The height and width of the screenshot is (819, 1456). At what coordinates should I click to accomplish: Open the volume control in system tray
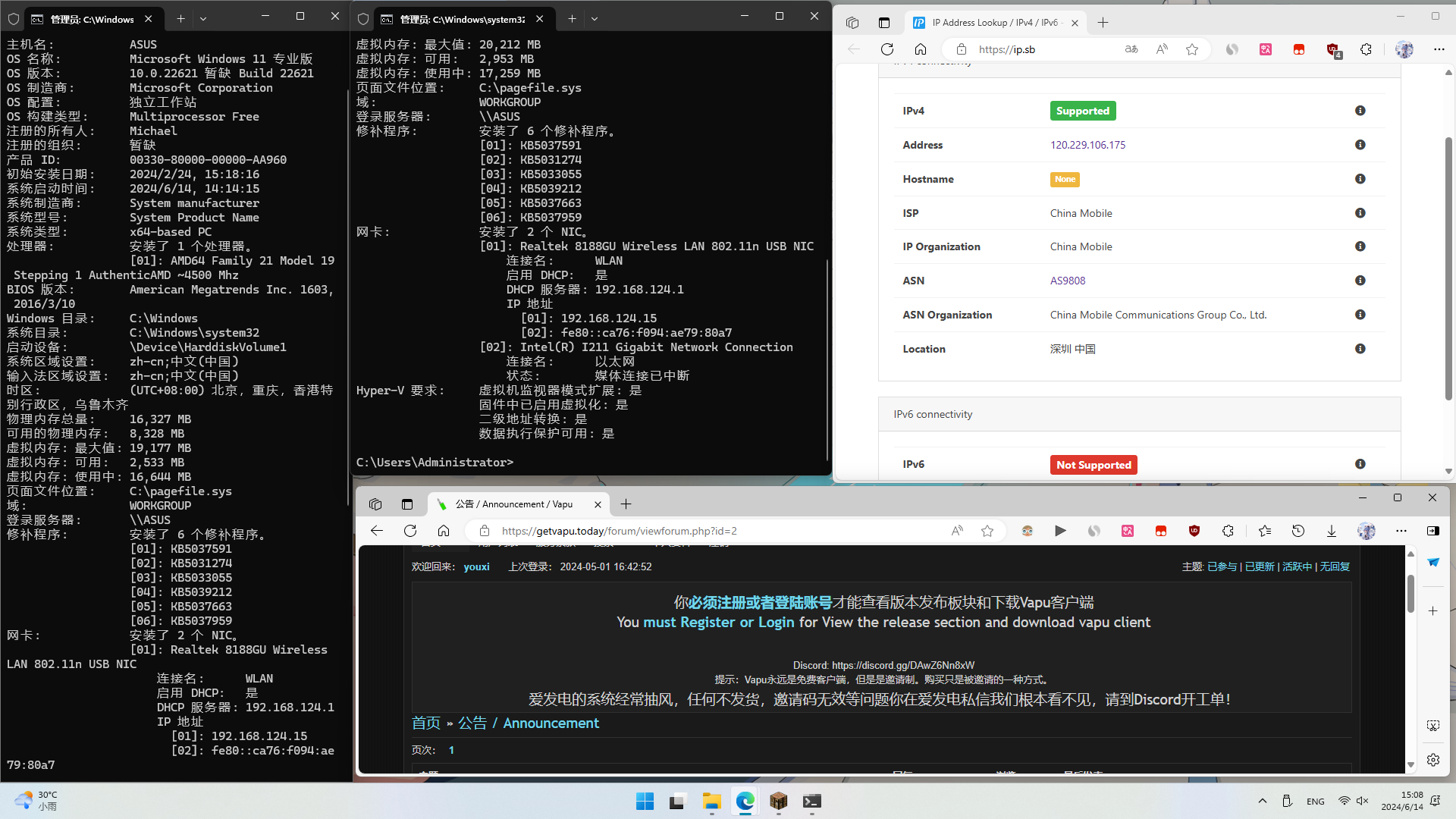coord(1363,801)
